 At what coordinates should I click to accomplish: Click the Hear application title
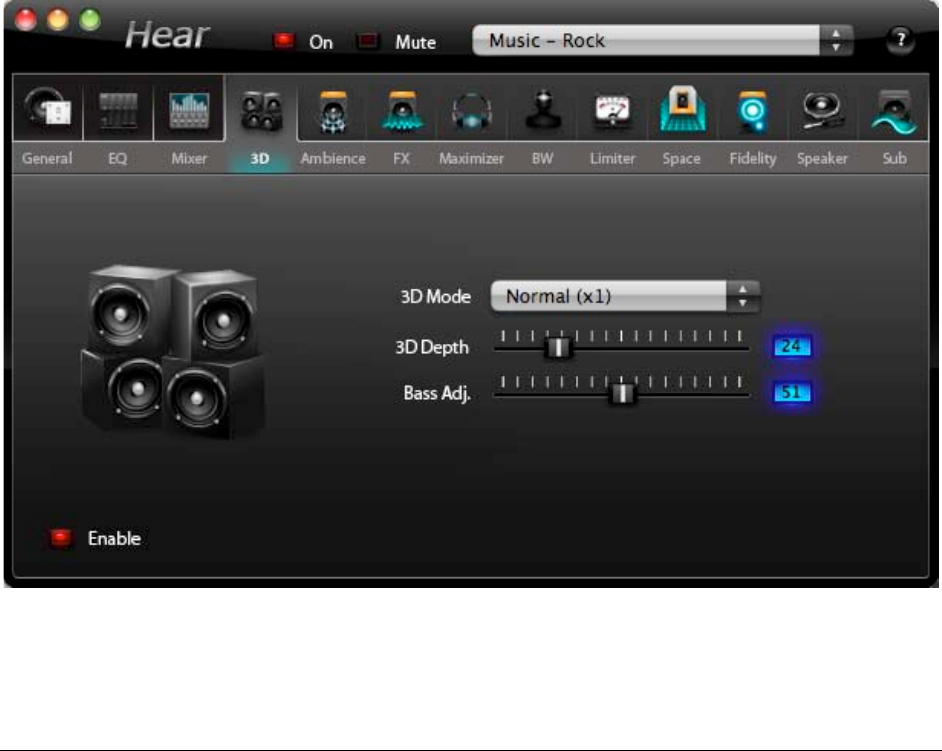[168, 35]
